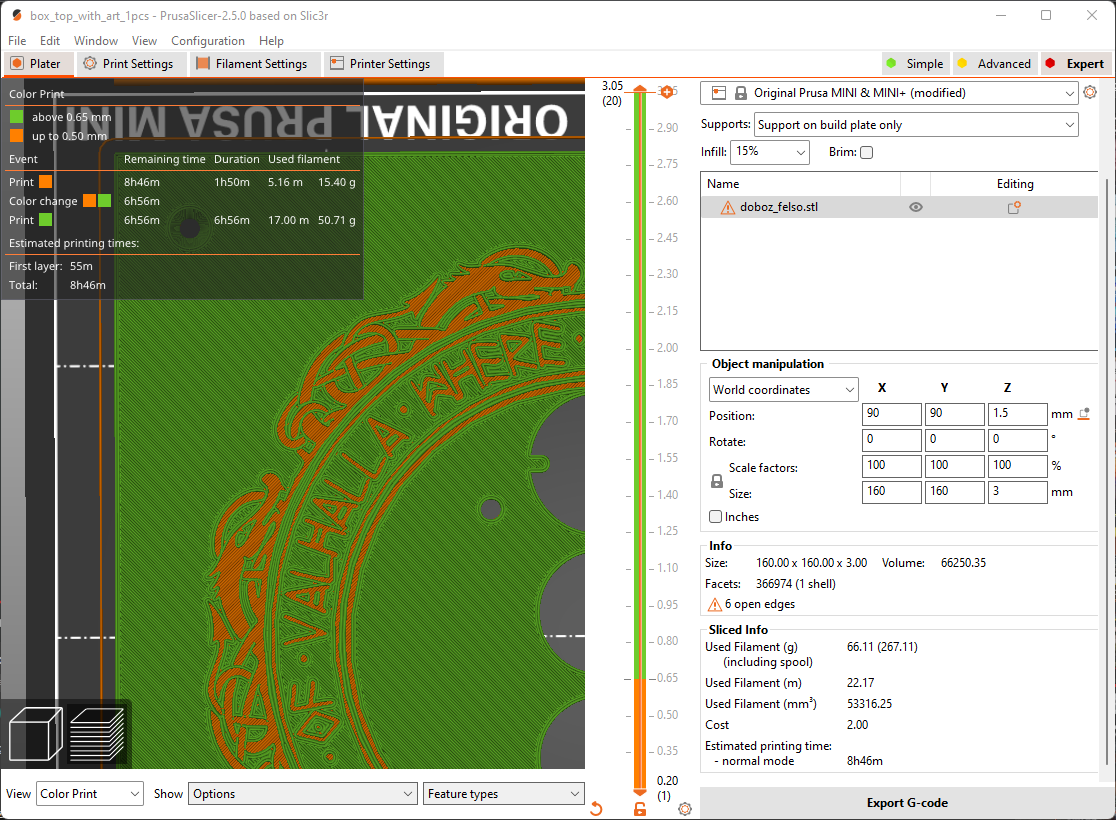Click the warning icon beside doboz_felso.stl
The height and width of the screenshot is (820, 1116).
(x=727, y=207)
